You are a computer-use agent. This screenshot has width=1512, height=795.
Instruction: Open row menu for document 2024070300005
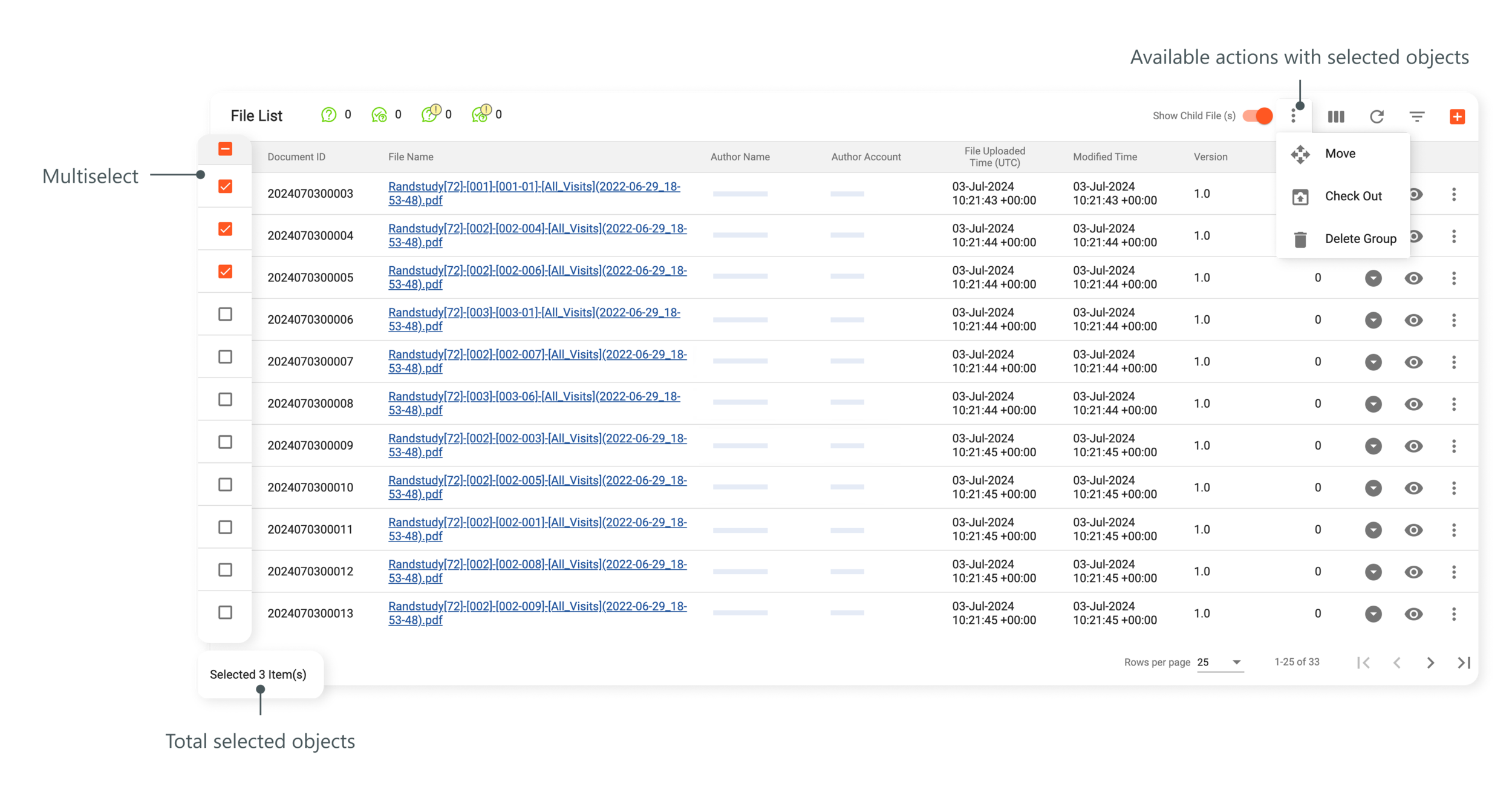pos(1454,278)
